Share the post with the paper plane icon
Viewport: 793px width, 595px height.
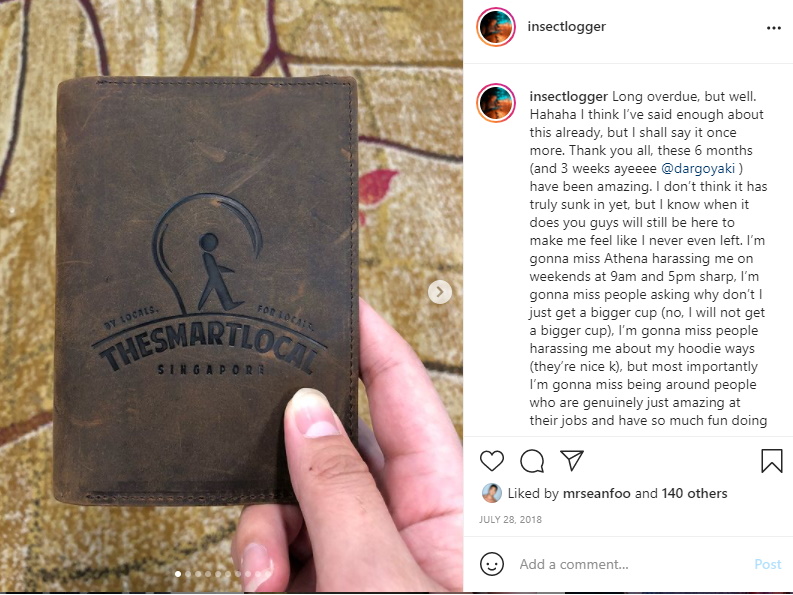(x=572, y=460)
